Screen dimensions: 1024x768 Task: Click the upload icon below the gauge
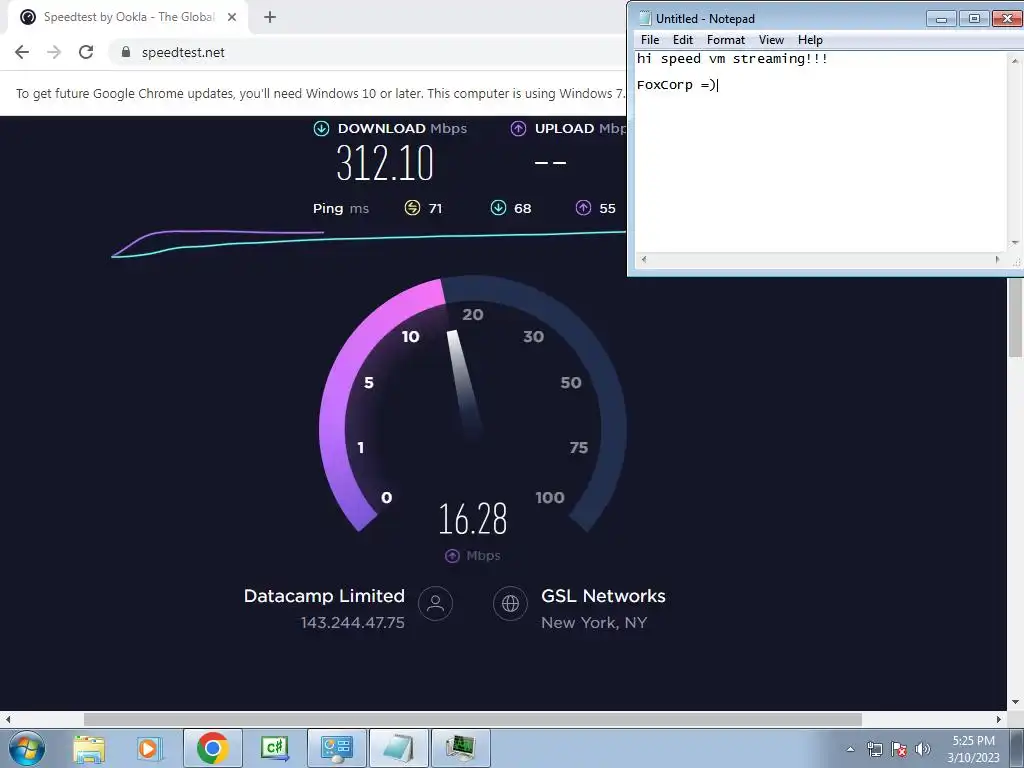[452, 556]
